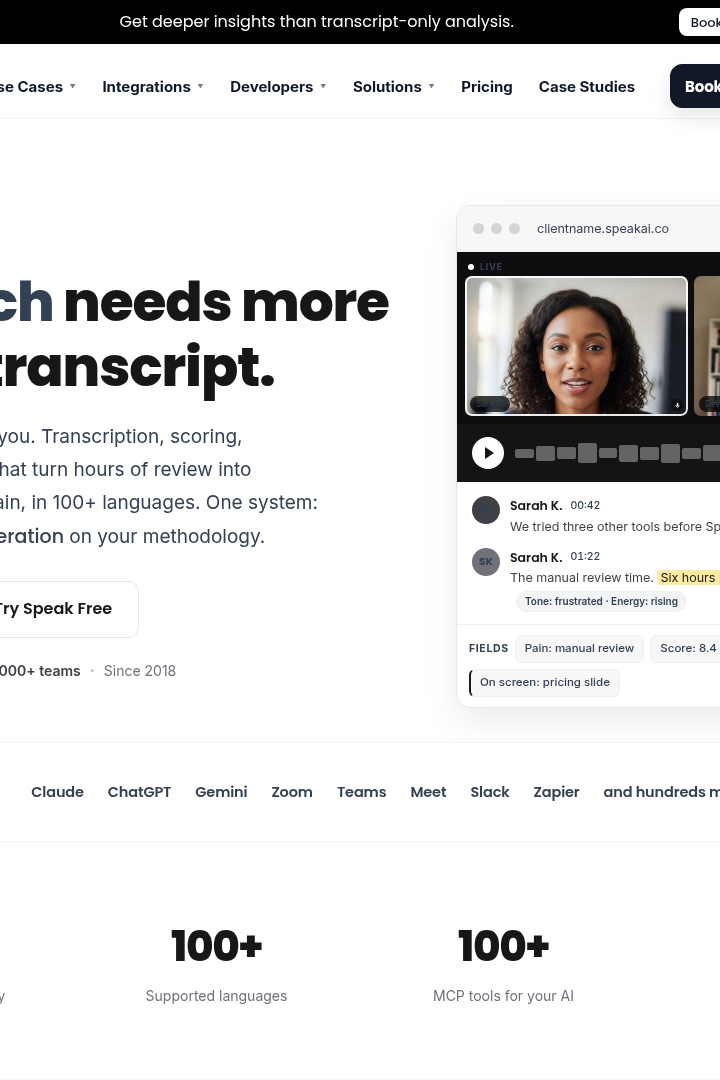Click the LIVE indicator label

pyautogui.click(x=491, y=267)
